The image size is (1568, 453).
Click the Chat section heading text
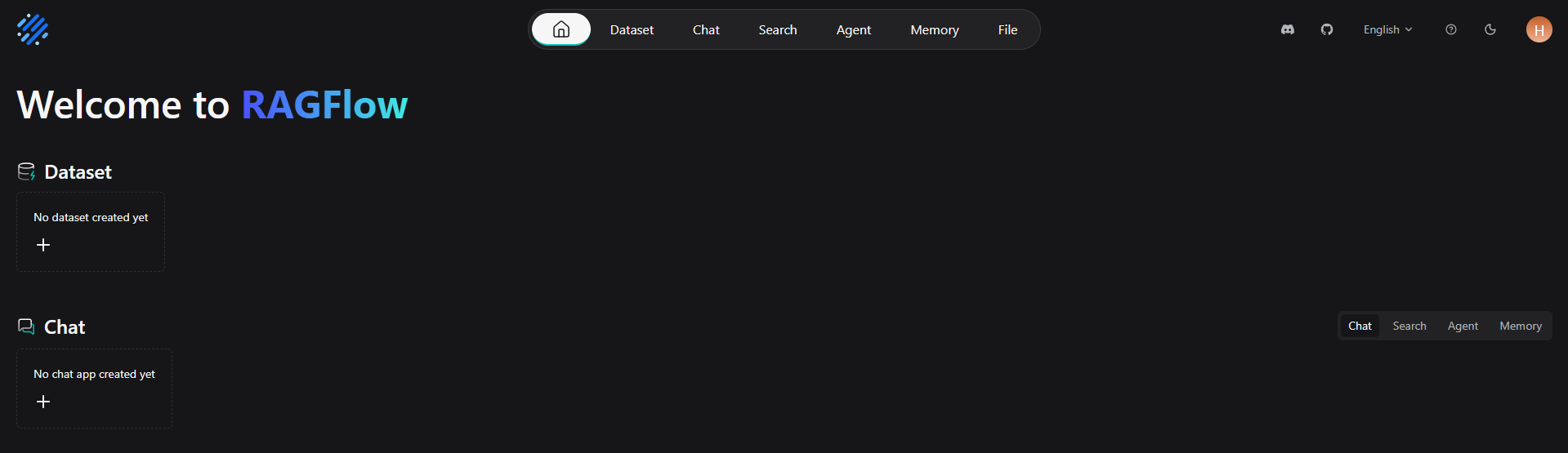point(65,327)
